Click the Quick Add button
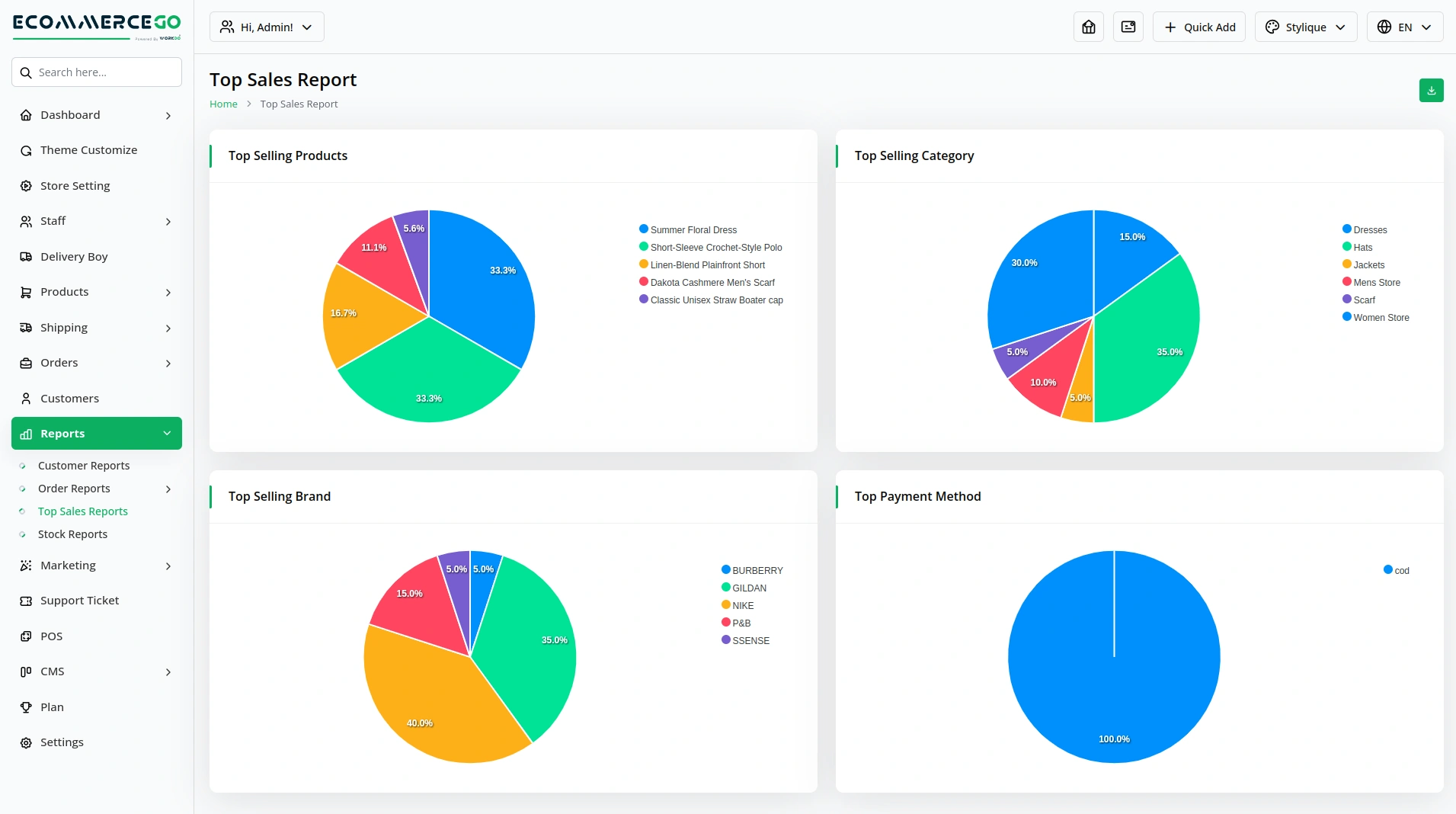This screenshot has height=814, width=1456. click(x=1198, y=27)
